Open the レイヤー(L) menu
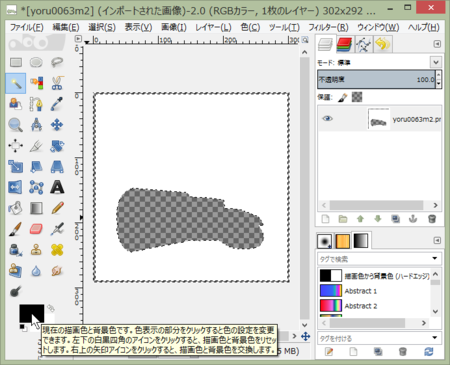The width and height of the screenshot is (450, 365). coord(213,27)
